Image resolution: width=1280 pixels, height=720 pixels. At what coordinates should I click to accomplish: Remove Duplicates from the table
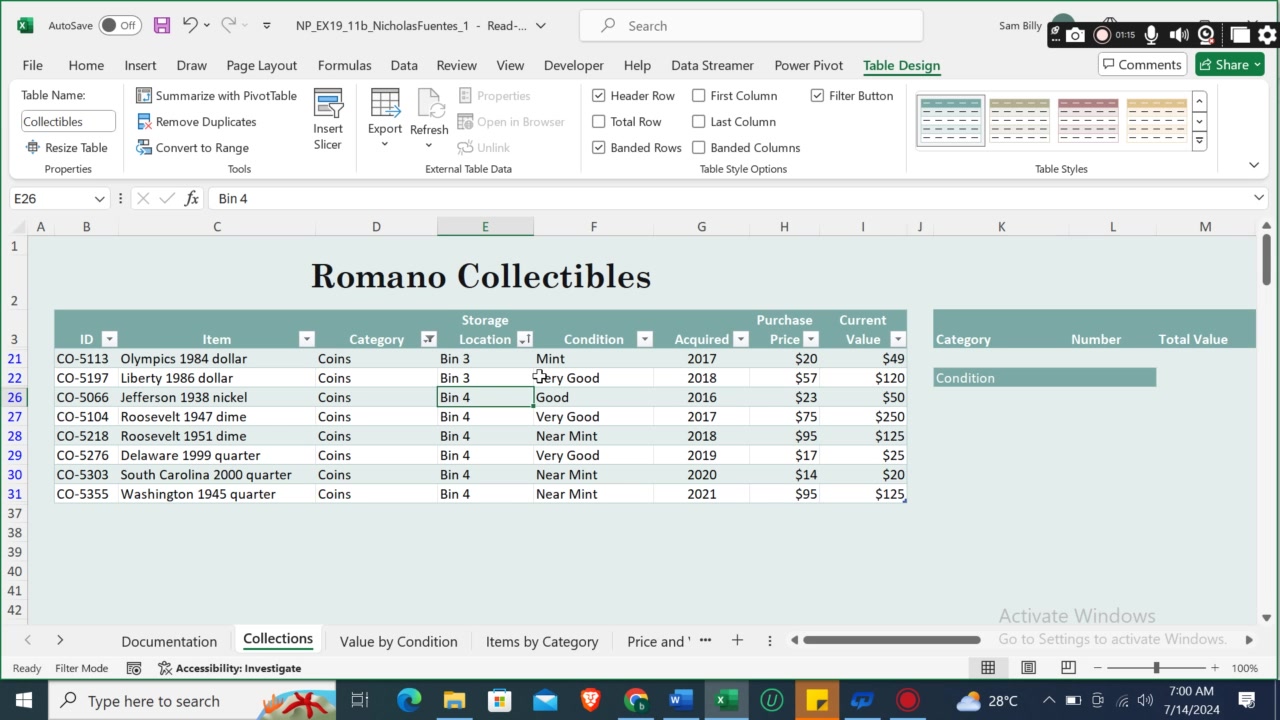tap(196, 121)
